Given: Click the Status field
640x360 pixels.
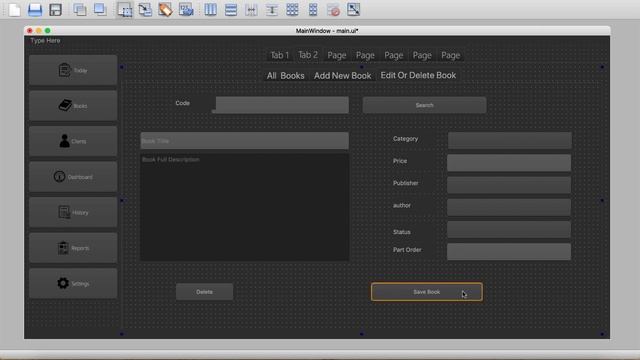Looking at the screenshot, I should point(509,229).
